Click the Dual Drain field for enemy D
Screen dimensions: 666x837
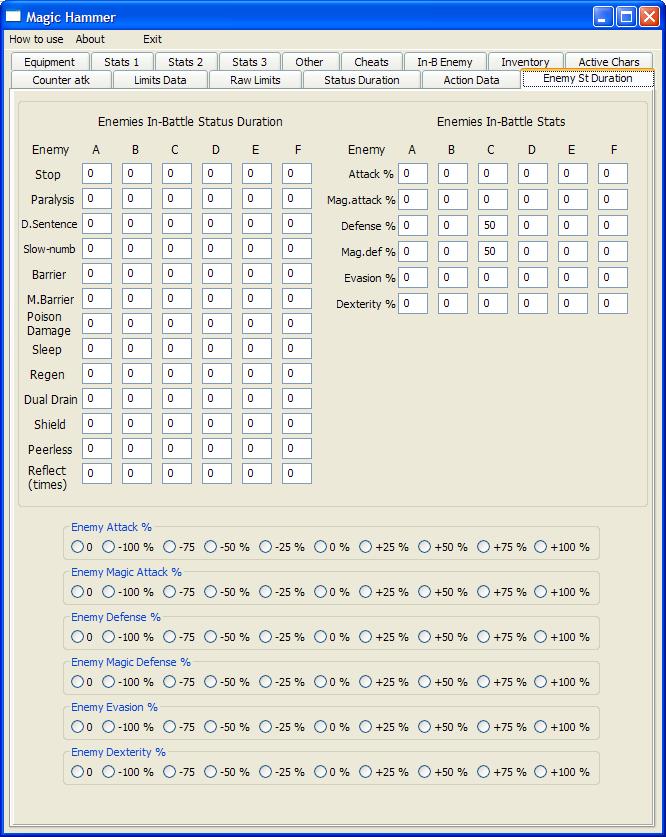[217, 398]
